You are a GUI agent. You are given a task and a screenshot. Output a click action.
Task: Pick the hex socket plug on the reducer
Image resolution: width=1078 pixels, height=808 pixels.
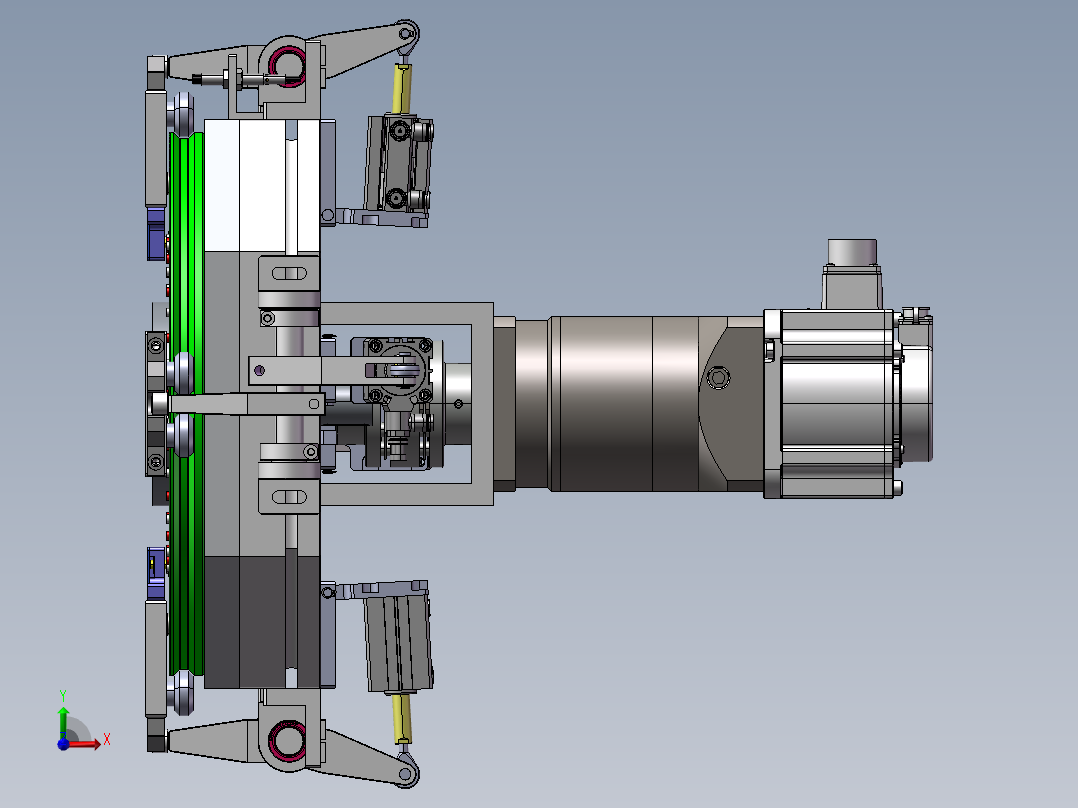[718, 378]
